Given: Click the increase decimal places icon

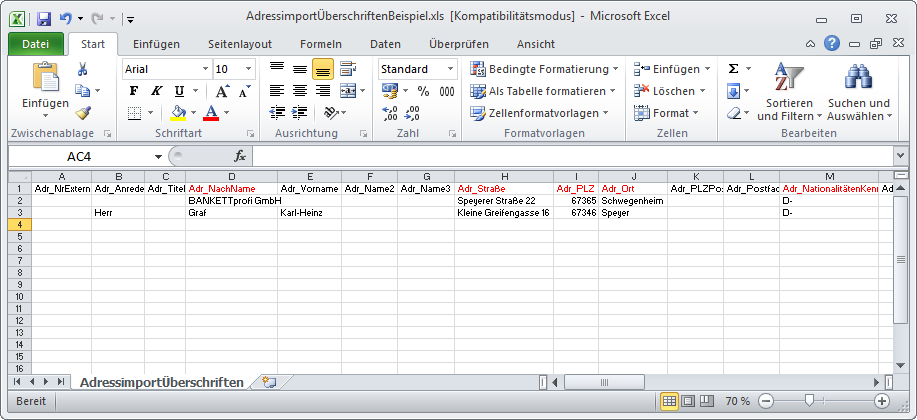Looking at the screenshot, I should point(389,113).
